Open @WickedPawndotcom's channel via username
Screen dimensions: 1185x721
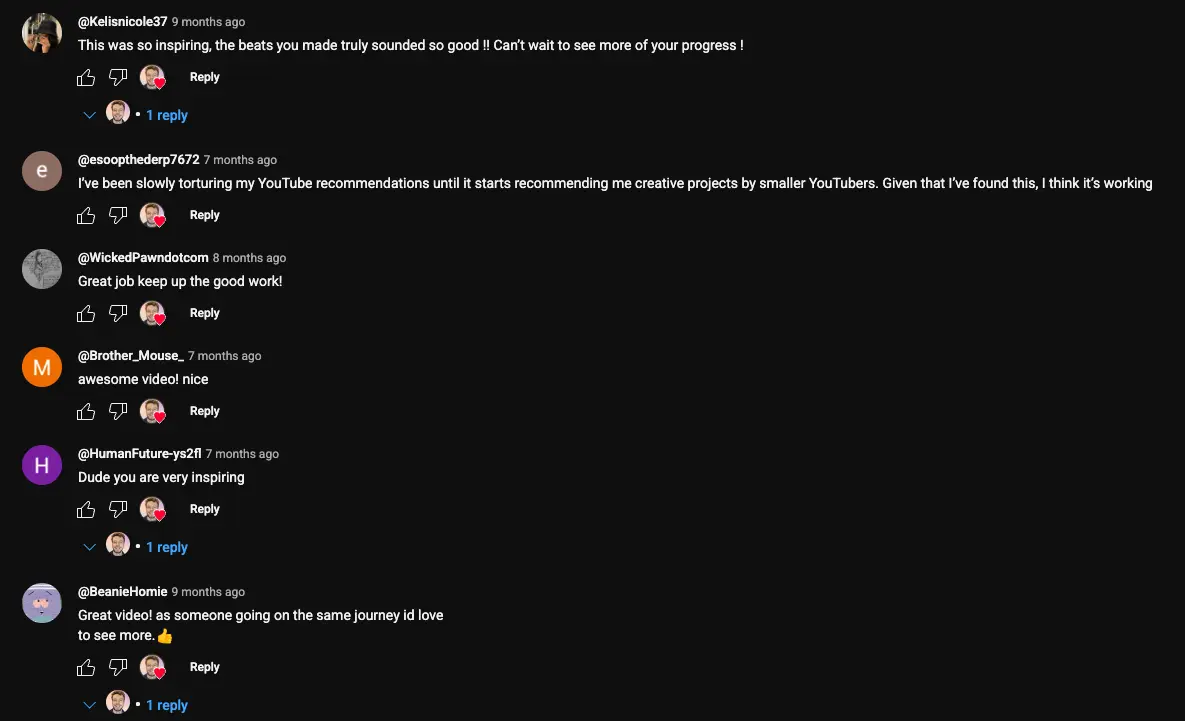coord(143,258)
